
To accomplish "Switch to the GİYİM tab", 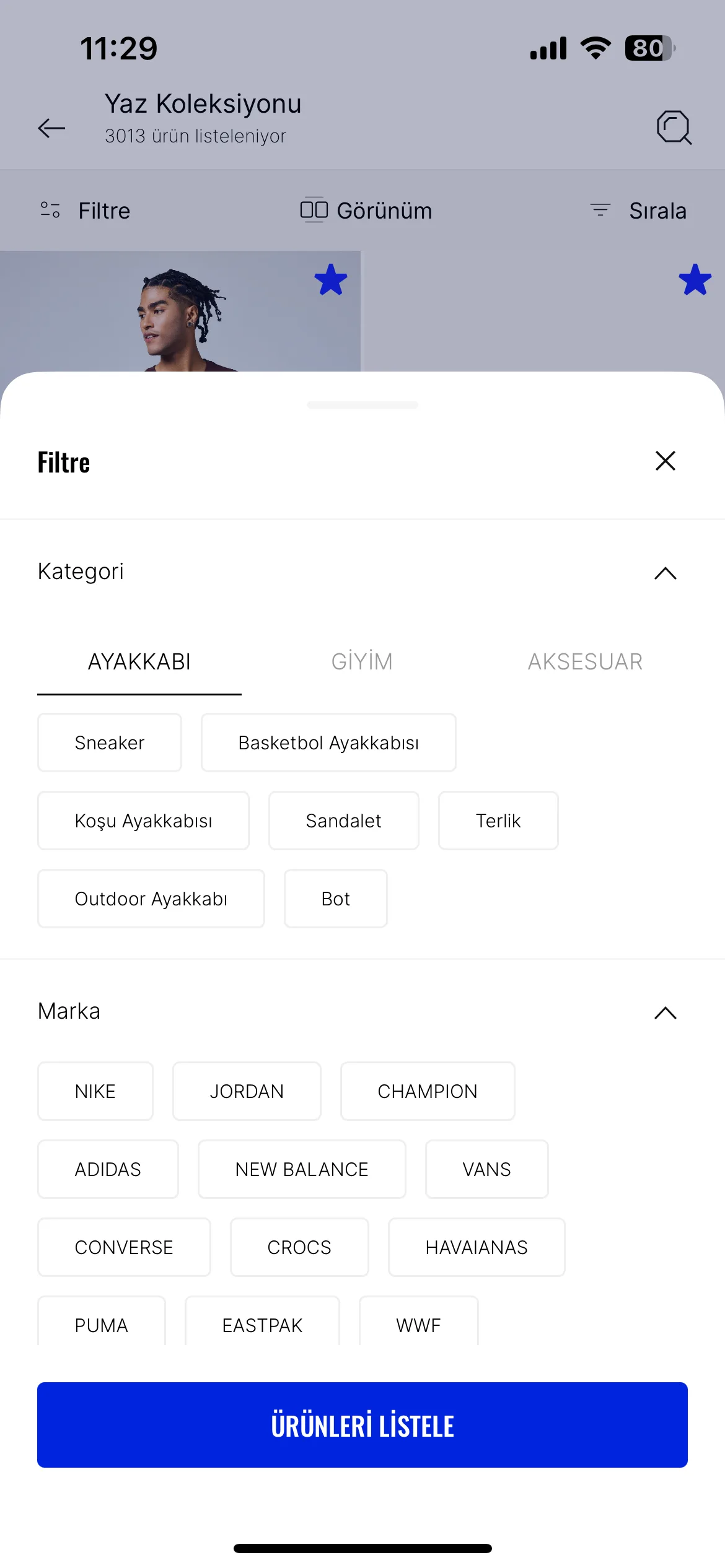I will pyautogui.click(x=362, y=661).
